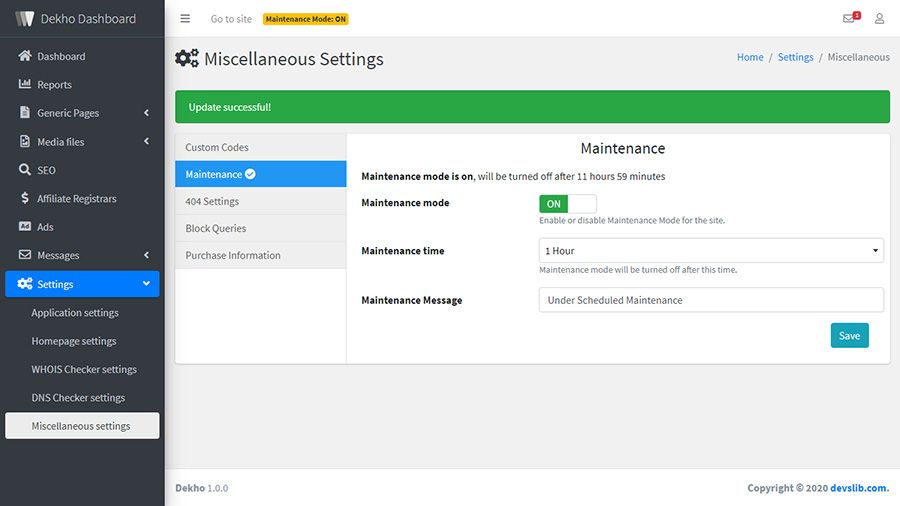Open the user profile icon
This screenshot has height=506, width=900.
[880, 19]
